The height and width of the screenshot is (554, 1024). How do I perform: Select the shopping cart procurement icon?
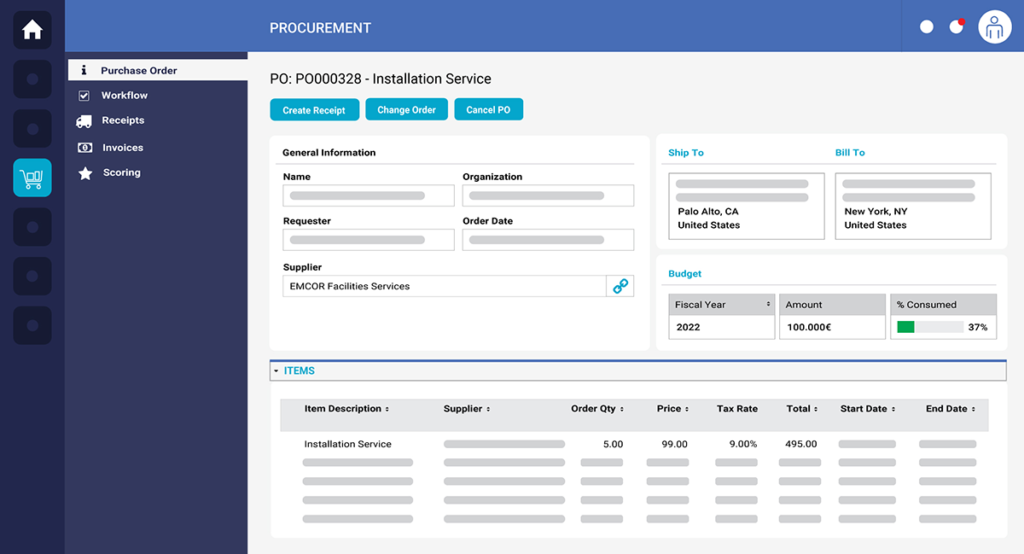(x=32, y=178)
